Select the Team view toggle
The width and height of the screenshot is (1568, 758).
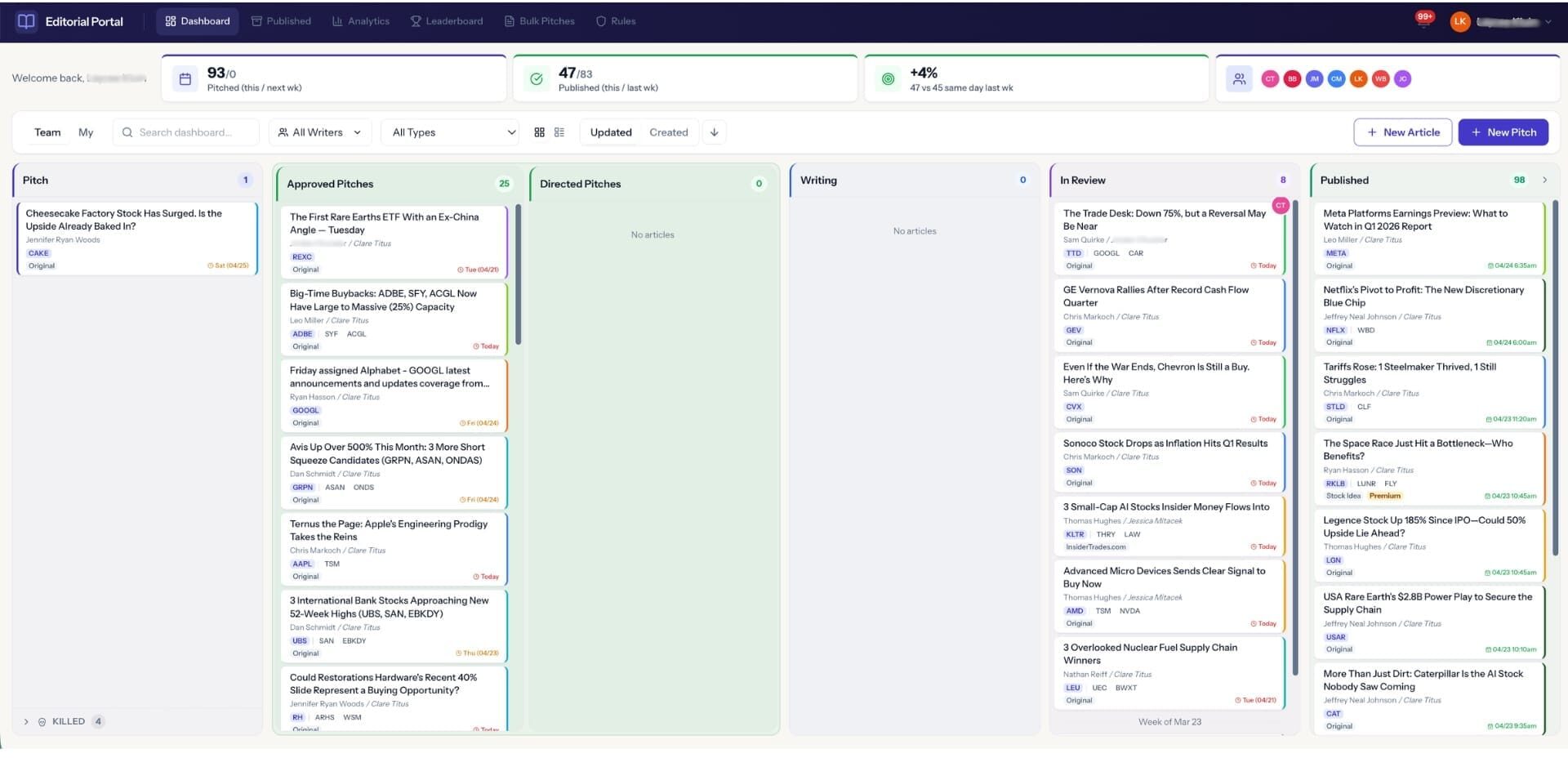47,132
